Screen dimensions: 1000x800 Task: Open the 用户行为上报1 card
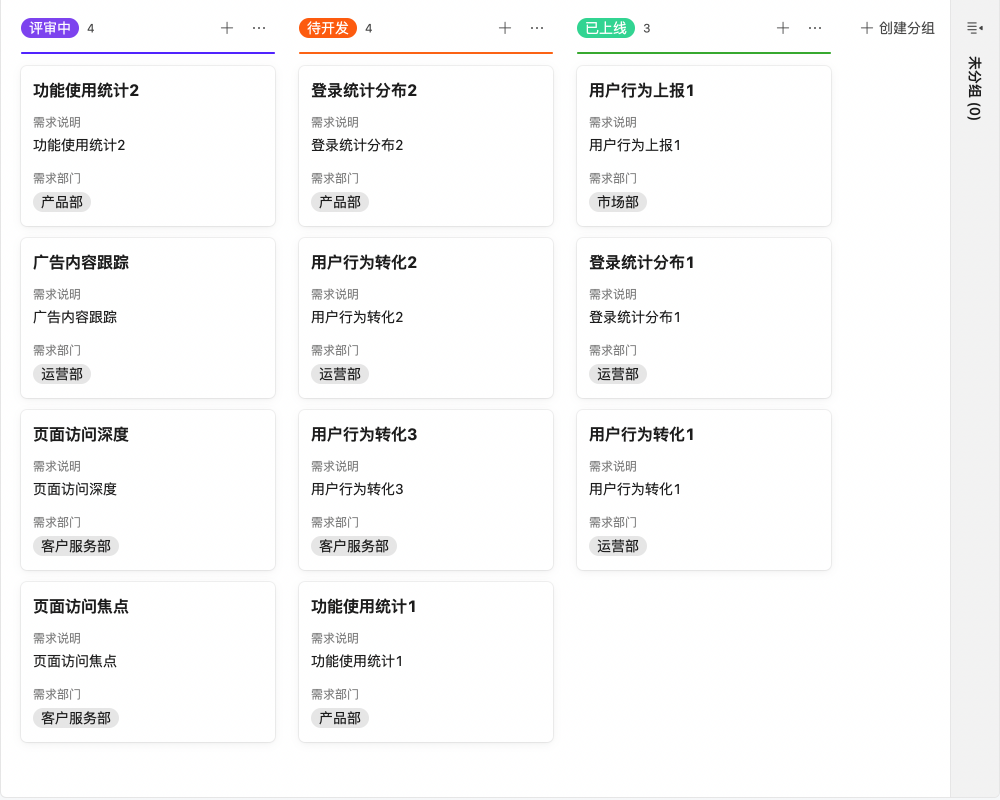(703, 145)
